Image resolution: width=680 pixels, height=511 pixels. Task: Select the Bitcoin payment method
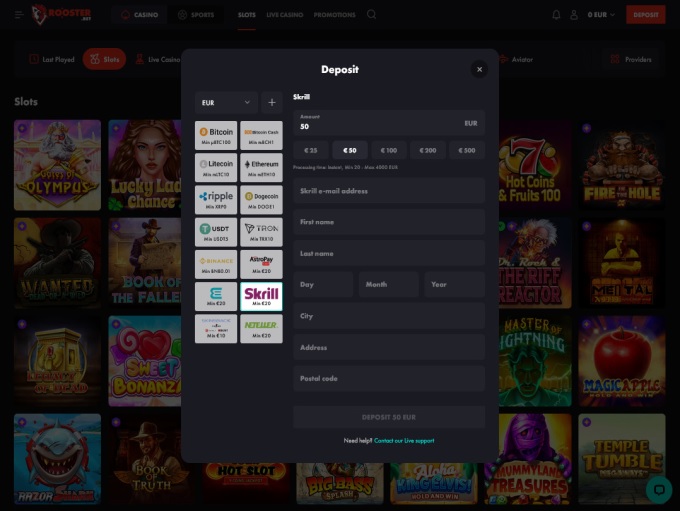[x=216, y=135]
